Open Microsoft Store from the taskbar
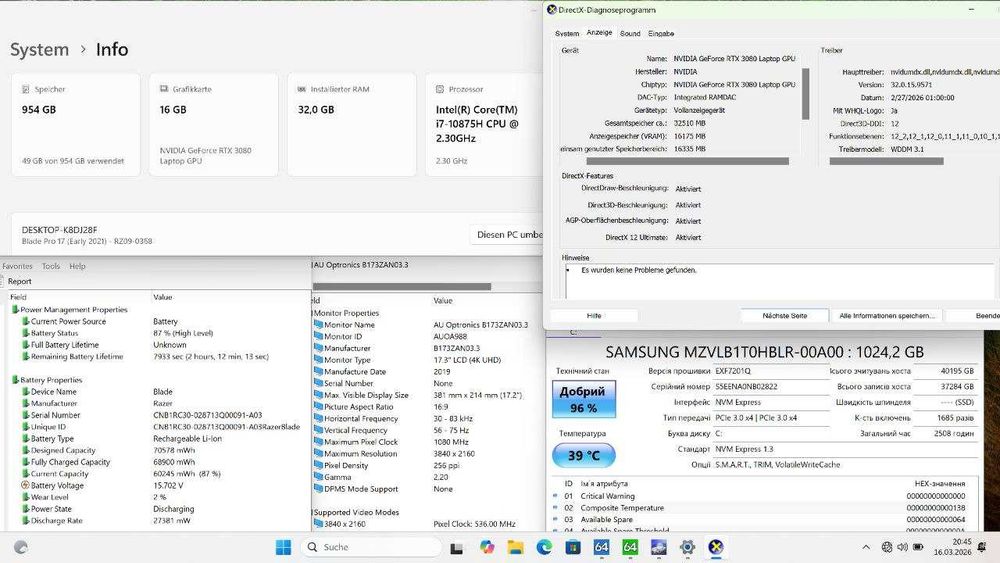Image resolution: width=1000 pixels, height=563 pixels. coord(573,547)
